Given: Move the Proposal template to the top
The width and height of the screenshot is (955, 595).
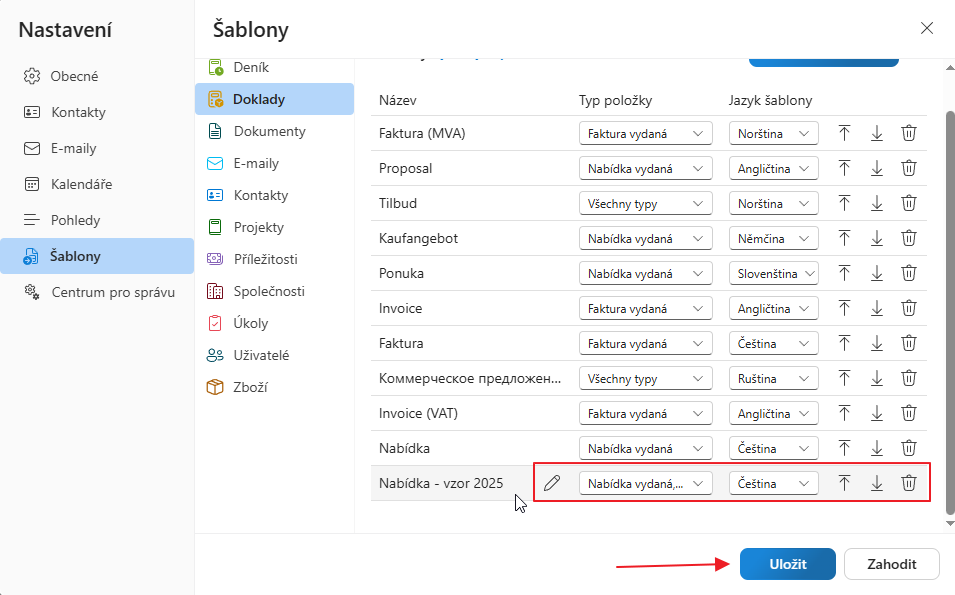Looking at the screenshot, I should 844,168.
